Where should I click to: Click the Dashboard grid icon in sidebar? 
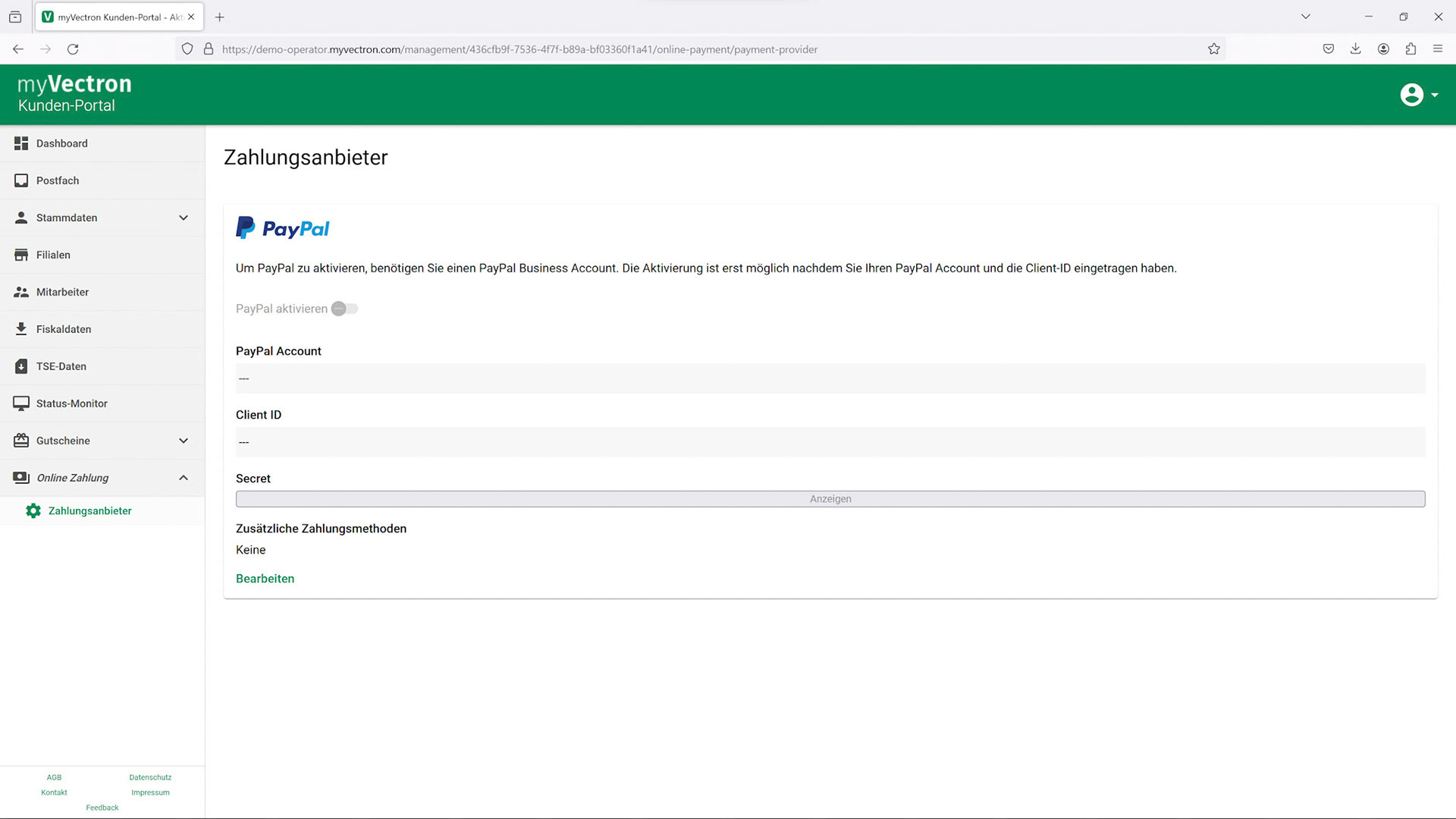coord(21,143)
